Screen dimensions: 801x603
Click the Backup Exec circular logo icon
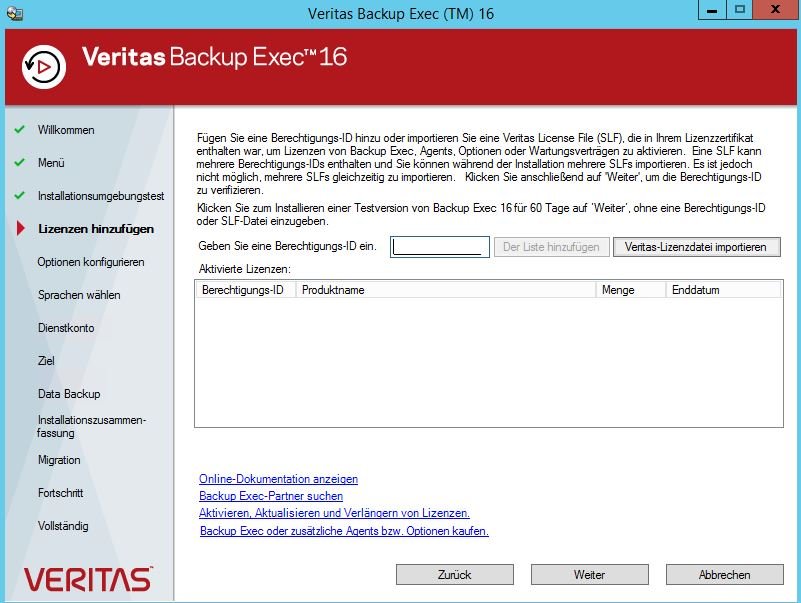point(44,67)
